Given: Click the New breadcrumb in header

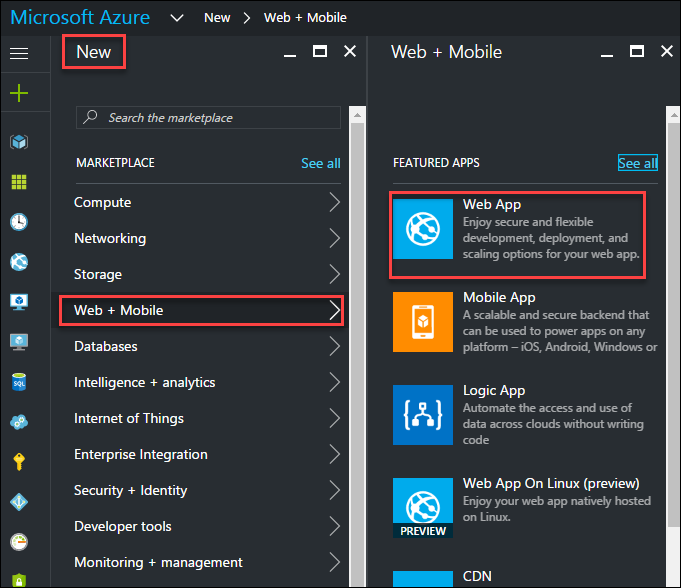Looking at the screenshot, I should [217, 18].
